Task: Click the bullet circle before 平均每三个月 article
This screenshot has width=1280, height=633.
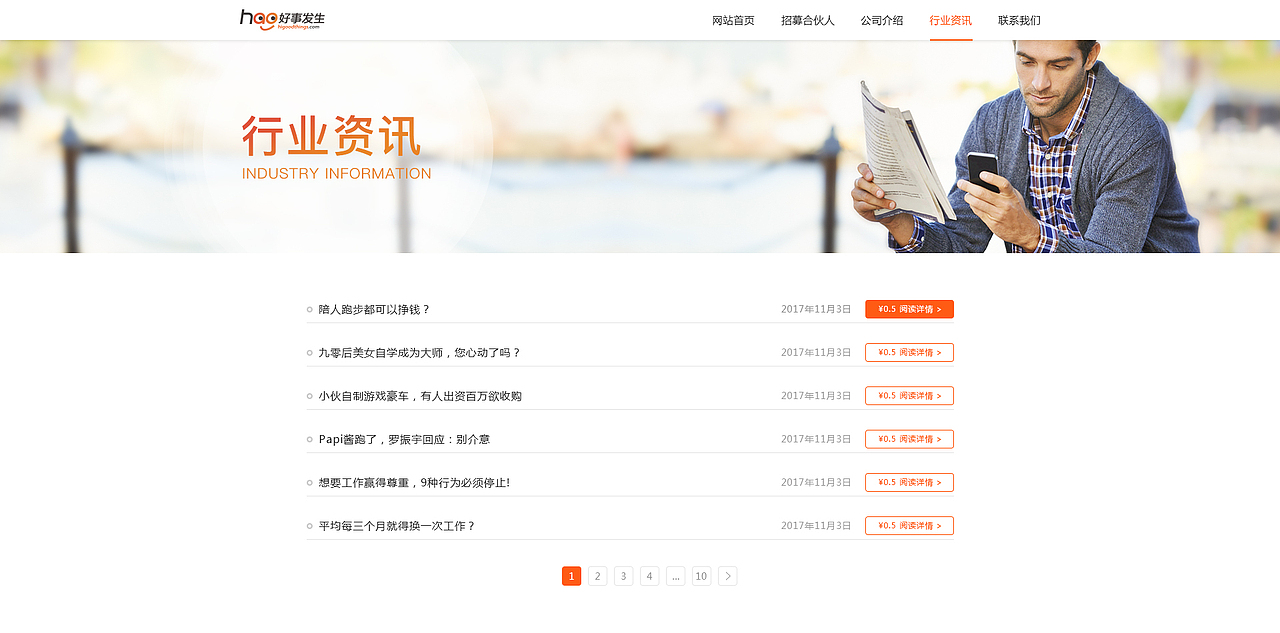Action: [310, 526]
